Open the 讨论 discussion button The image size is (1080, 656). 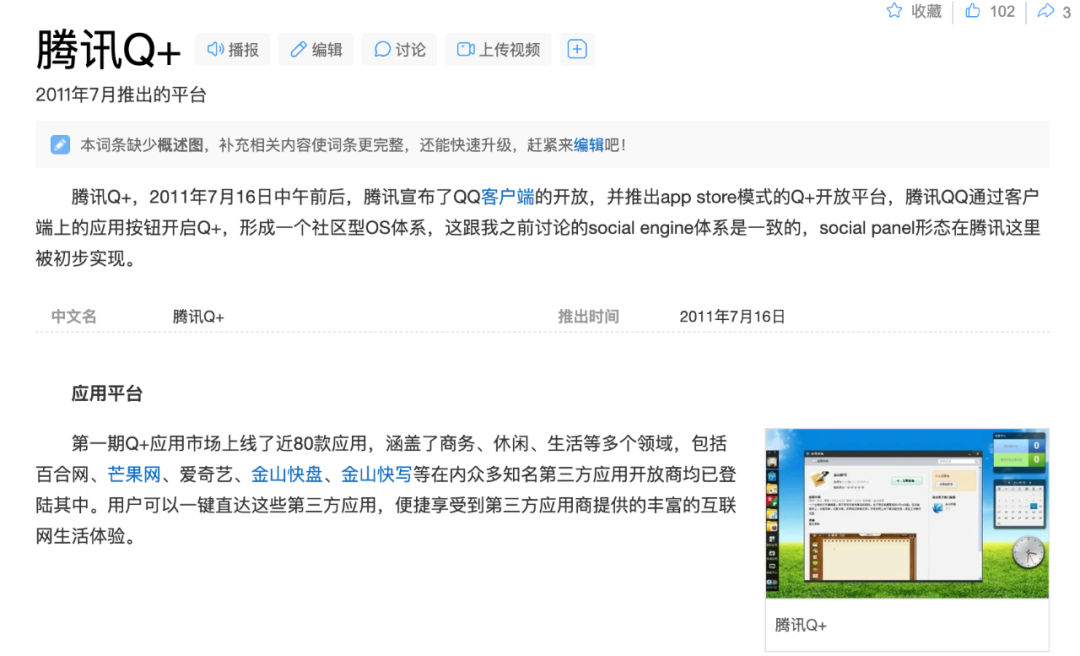[399, 50]
